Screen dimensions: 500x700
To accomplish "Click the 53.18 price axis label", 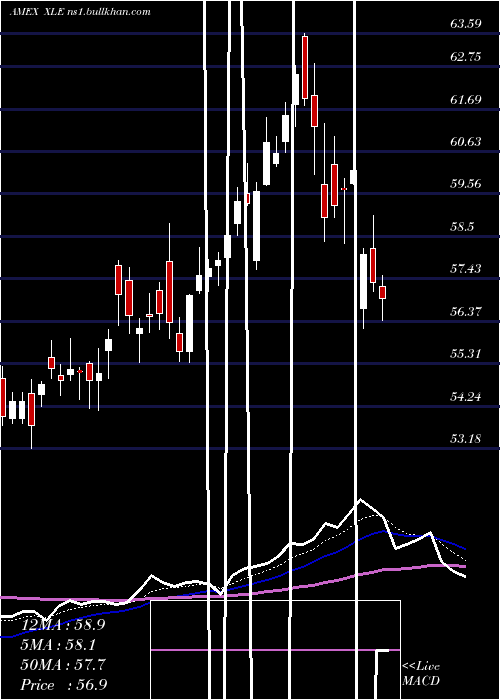I will (x=466, y=438).
